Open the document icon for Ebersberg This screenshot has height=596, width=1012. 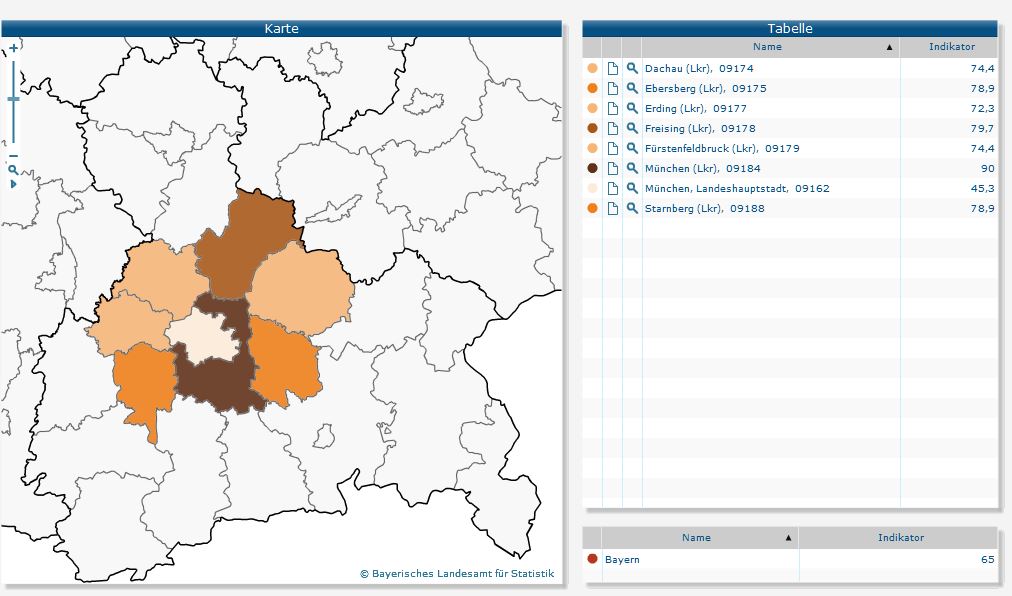(x=612, y=88)
